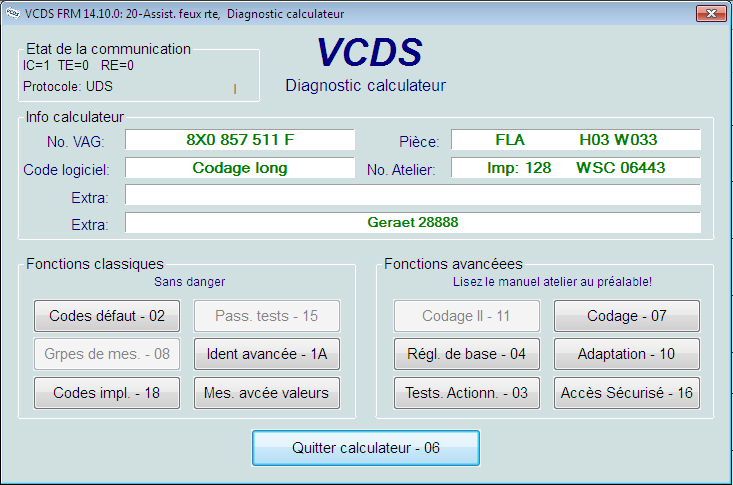Click the No. Atelier: label
Screen dimensions: 733x485
(401, 170)
